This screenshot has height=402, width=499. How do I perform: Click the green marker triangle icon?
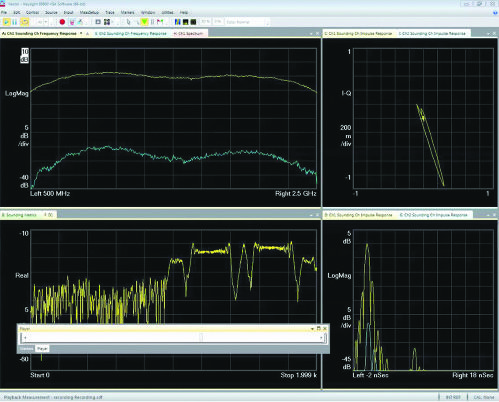(x=144, y=22)
